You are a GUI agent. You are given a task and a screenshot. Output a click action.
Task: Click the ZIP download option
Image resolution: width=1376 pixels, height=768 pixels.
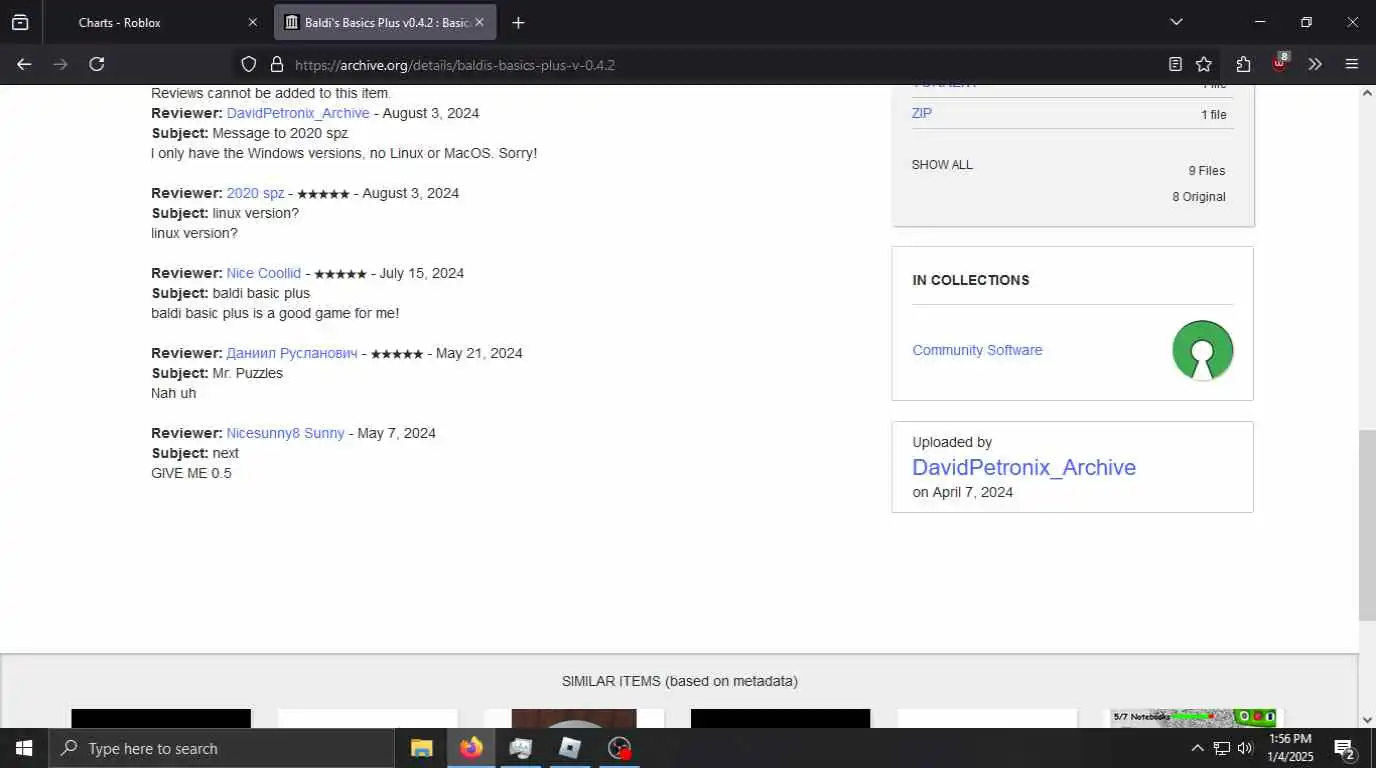pyautogui.click(x=922, y=113)
